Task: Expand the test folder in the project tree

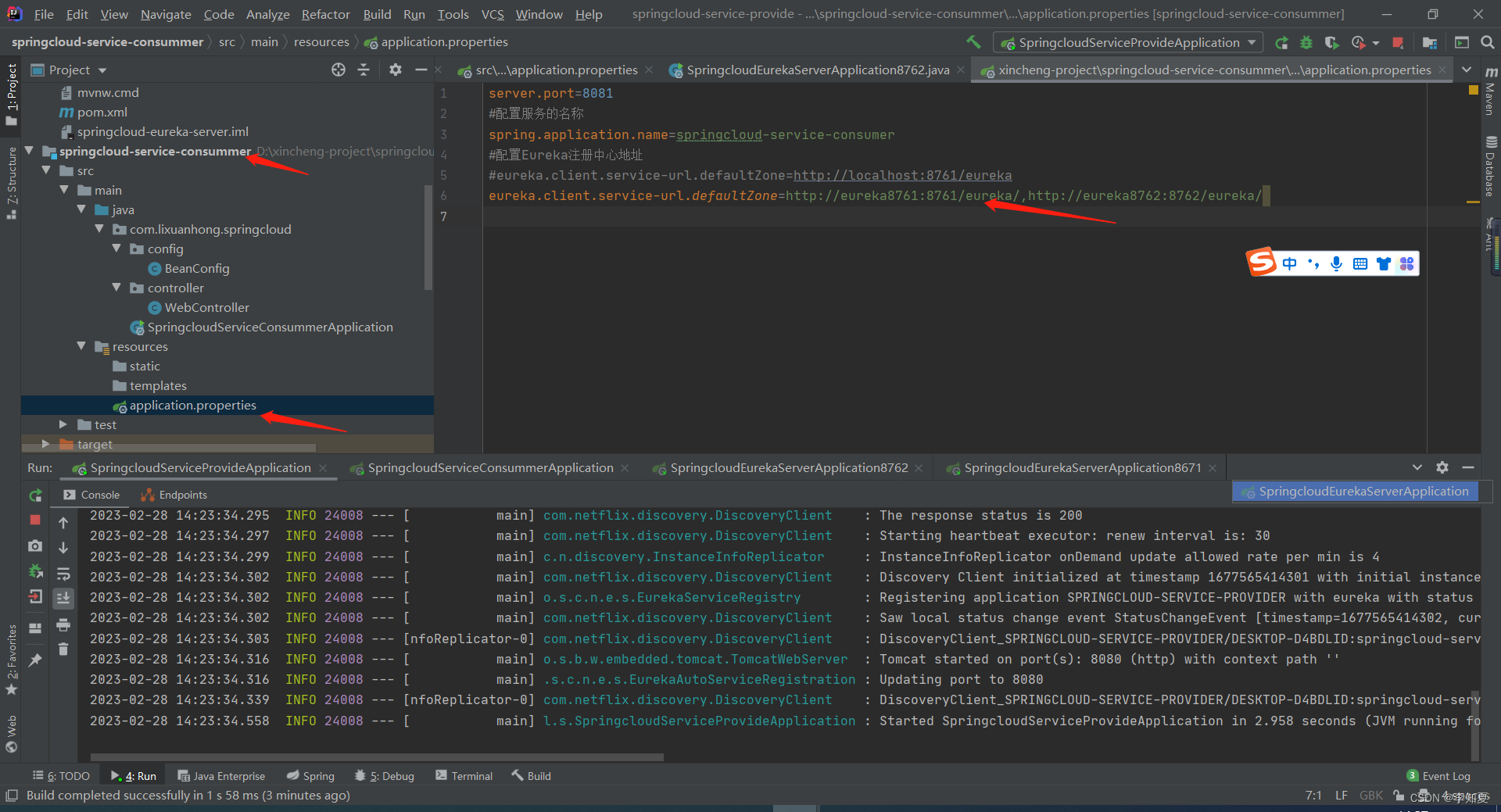Action: (63, 425)
